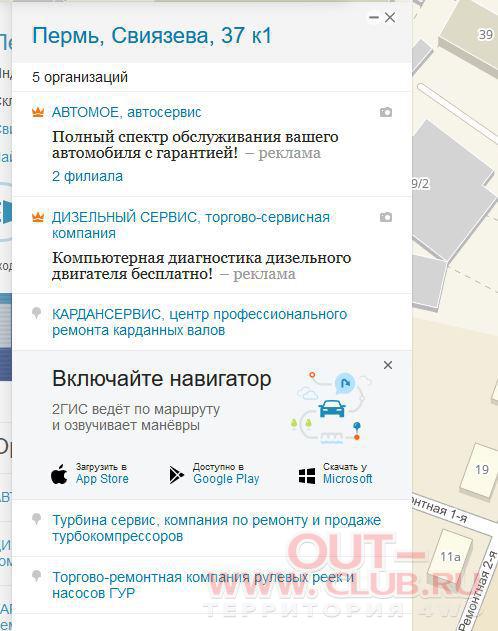The width and height of the screenshot is (498, 631).
Task: Open Торгово-ремонтная компания рулевых реек link
Action: (x=203, y=585)
